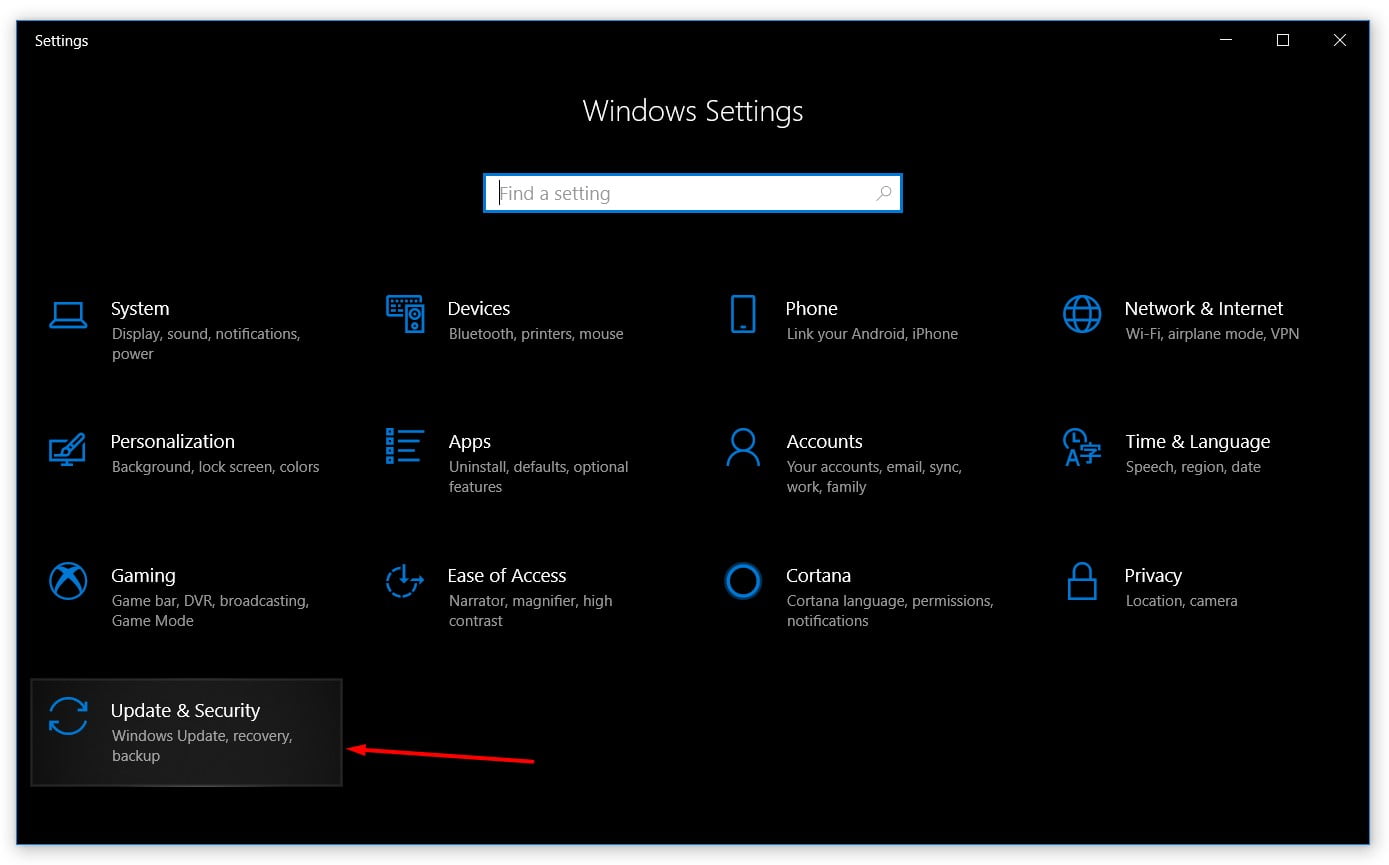Click the Phone icon
1389x865 pixels.
pos(743,314)
